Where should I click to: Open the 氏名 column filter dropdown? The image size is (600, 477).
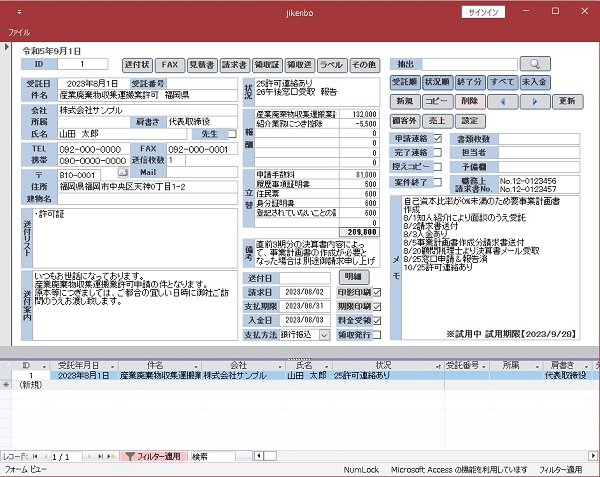326,366
